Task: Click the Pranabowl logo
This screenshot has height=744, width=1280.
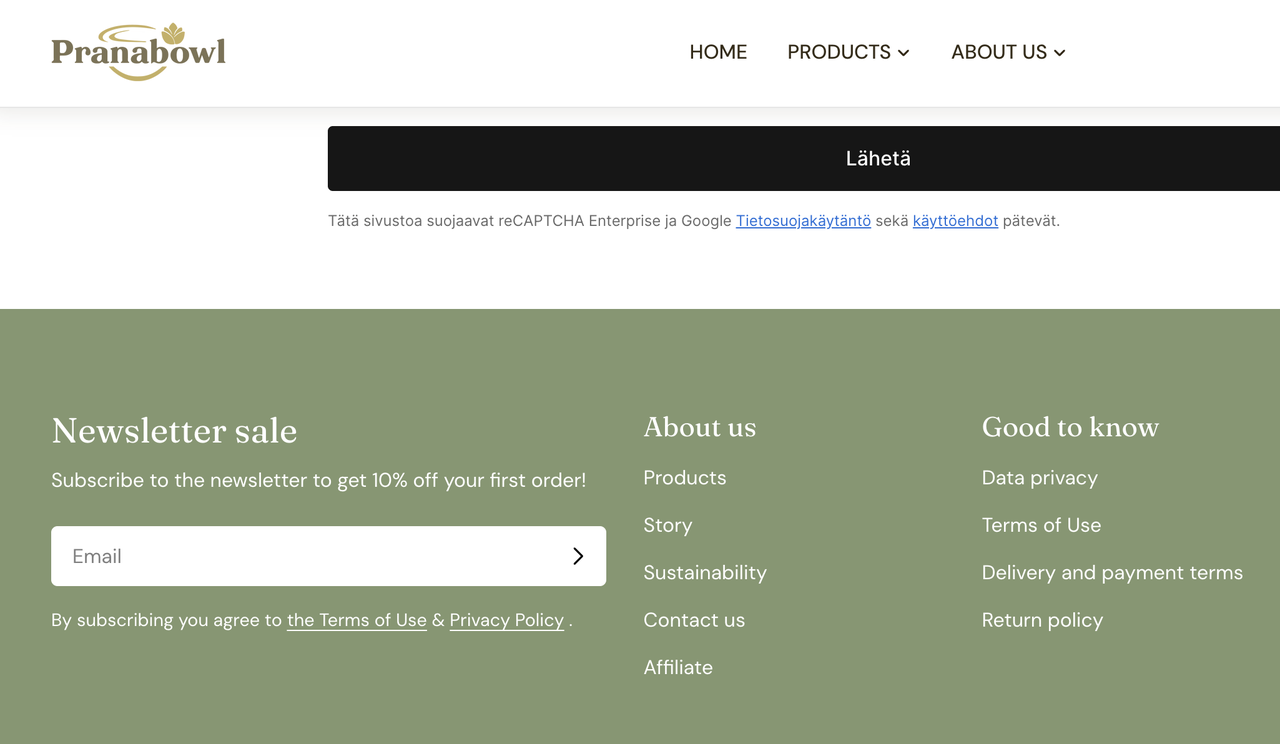Action: pyautogui.click(x=138, y=52)
